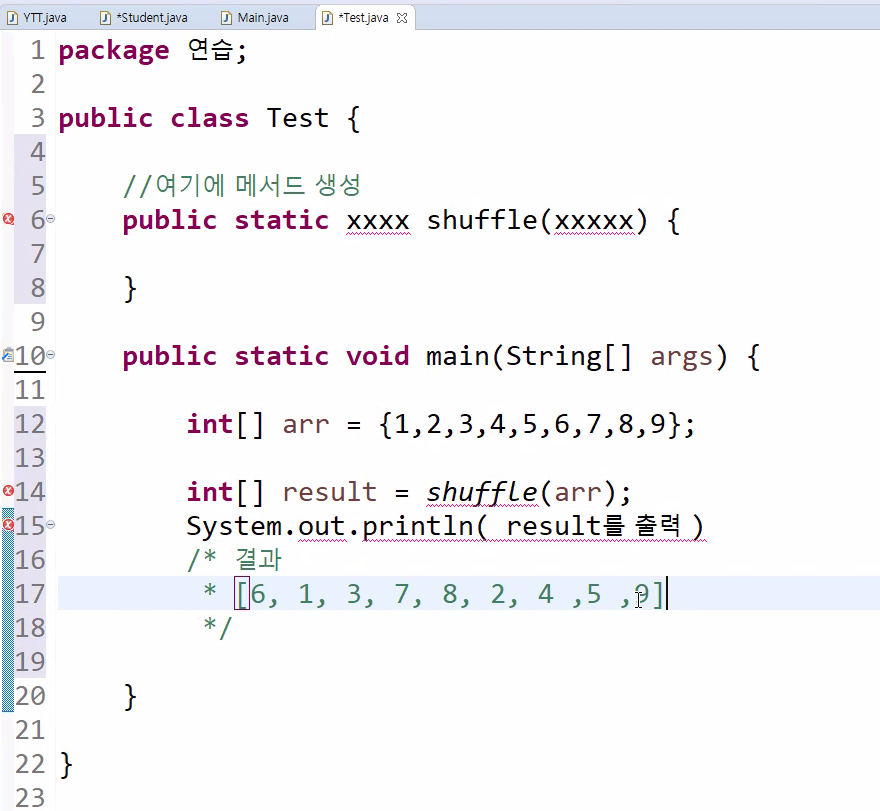The image size is (880, 811).
Task: Collapse the shuffle method fold at line 6
Action: [51, 218]
